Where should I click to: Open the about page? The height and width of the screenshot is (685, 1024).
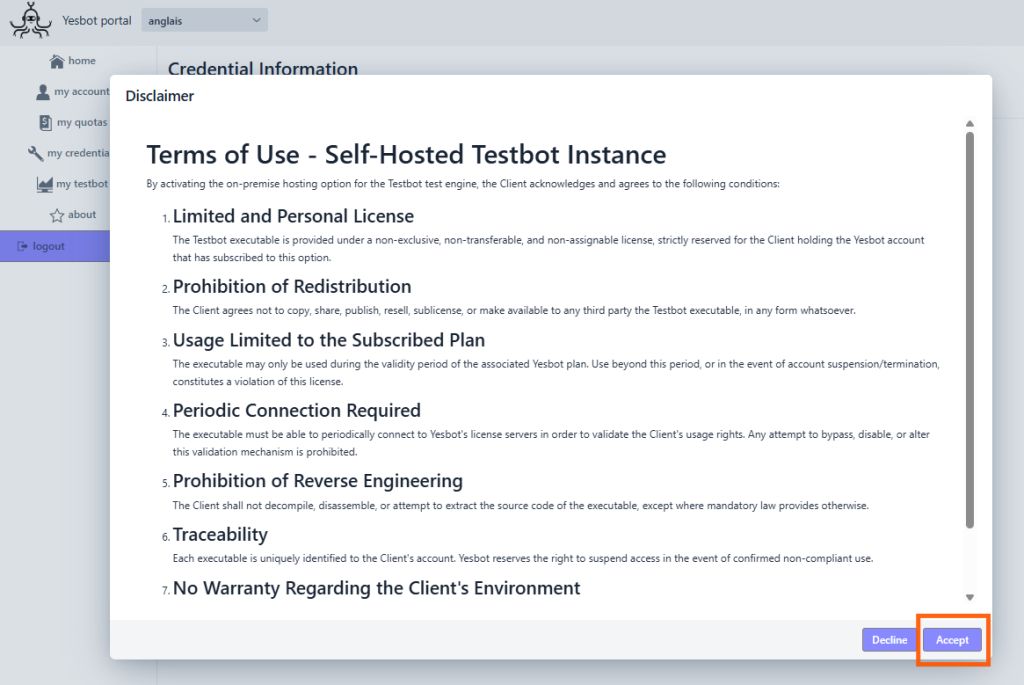point(72,215)
